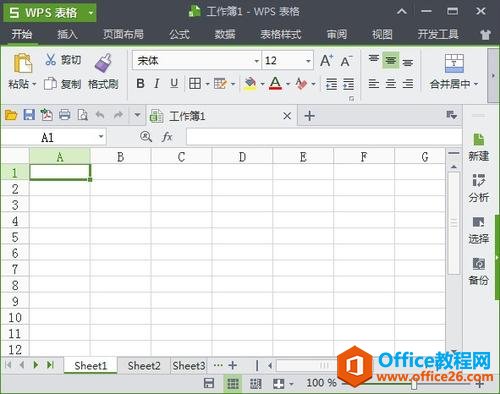Click the Cut (剪切) scissors icon
The width and height of the screenshot is (500, 394).
click(x=50, y=60)
